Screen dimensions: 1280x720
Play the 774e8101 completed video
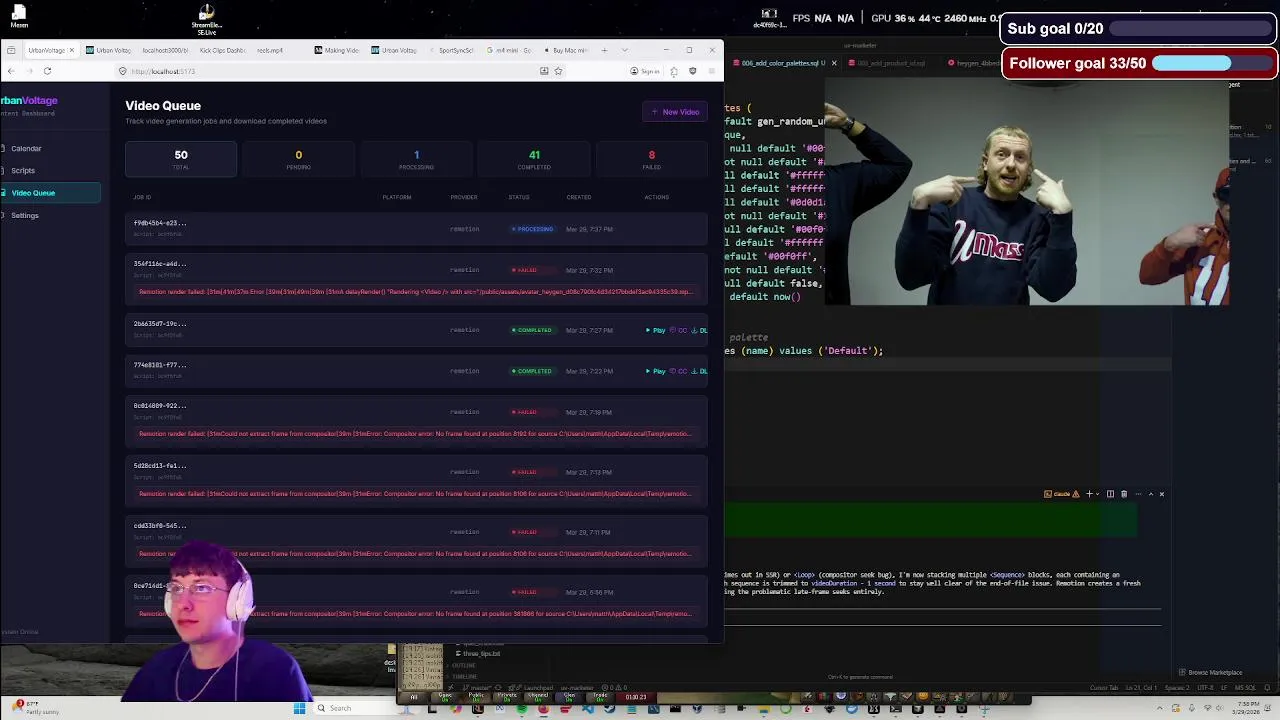pyautogui.click(x=656, y=371)
